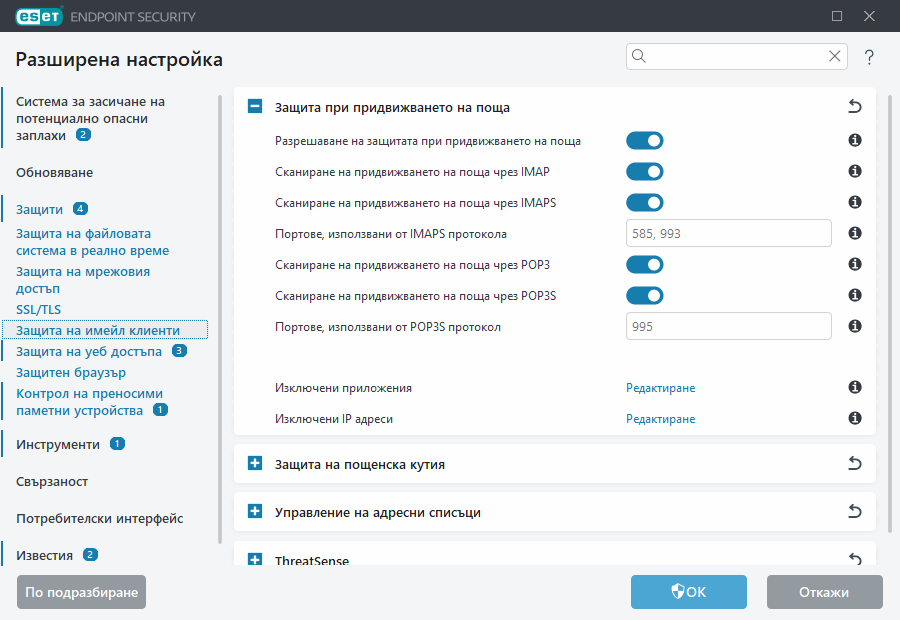Screen dimensions: 900x620
Task: Clear the search box with X icon
Action: pyautogui.click(x=834, y=57)
